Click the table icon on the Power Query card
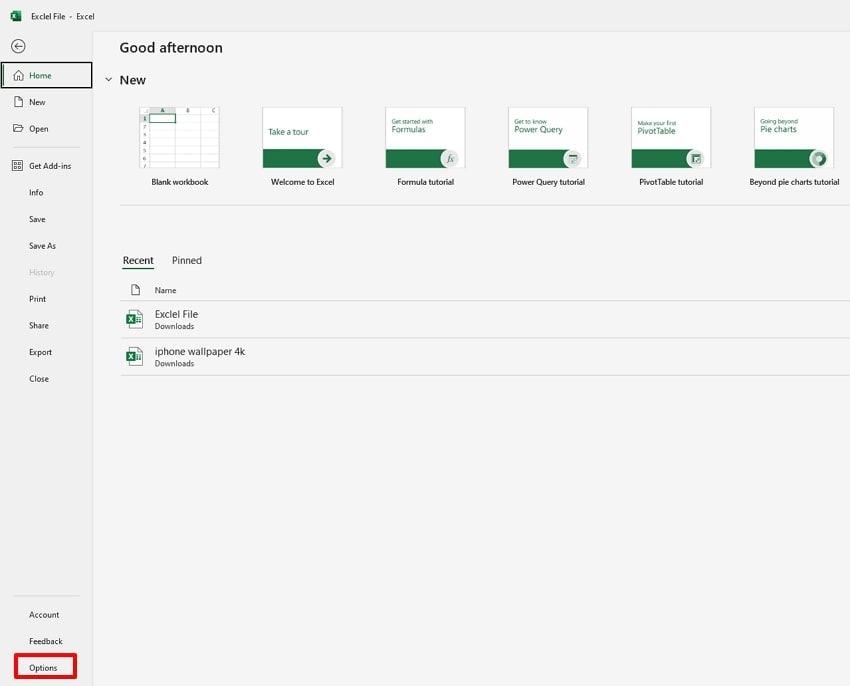The width and height of the screenshot is (850, 686). [x=572, y=158]
